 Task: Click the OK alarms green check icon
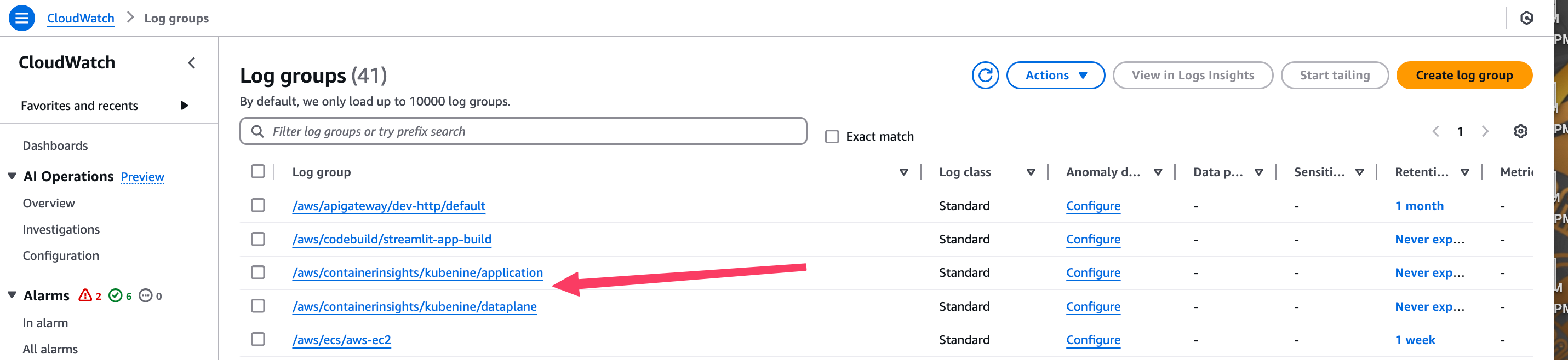(115, 295)
